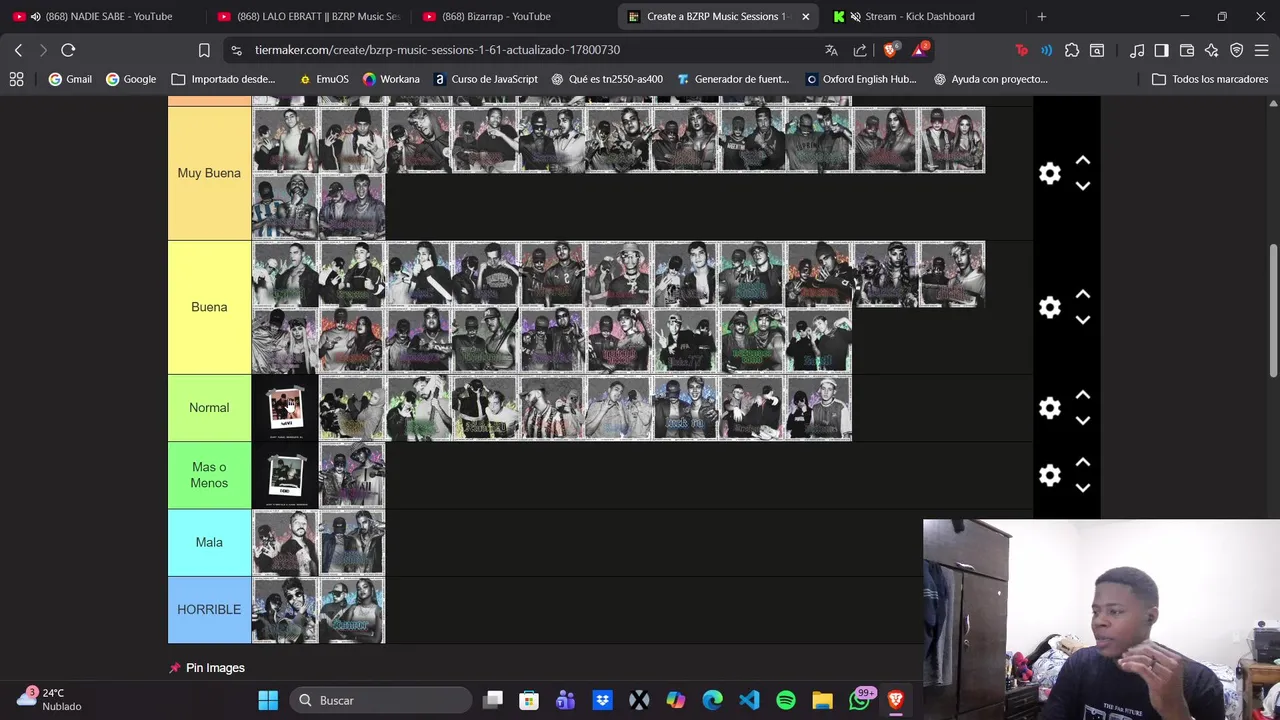Open browser hamburger main menu

click(x=1262, y=50)
